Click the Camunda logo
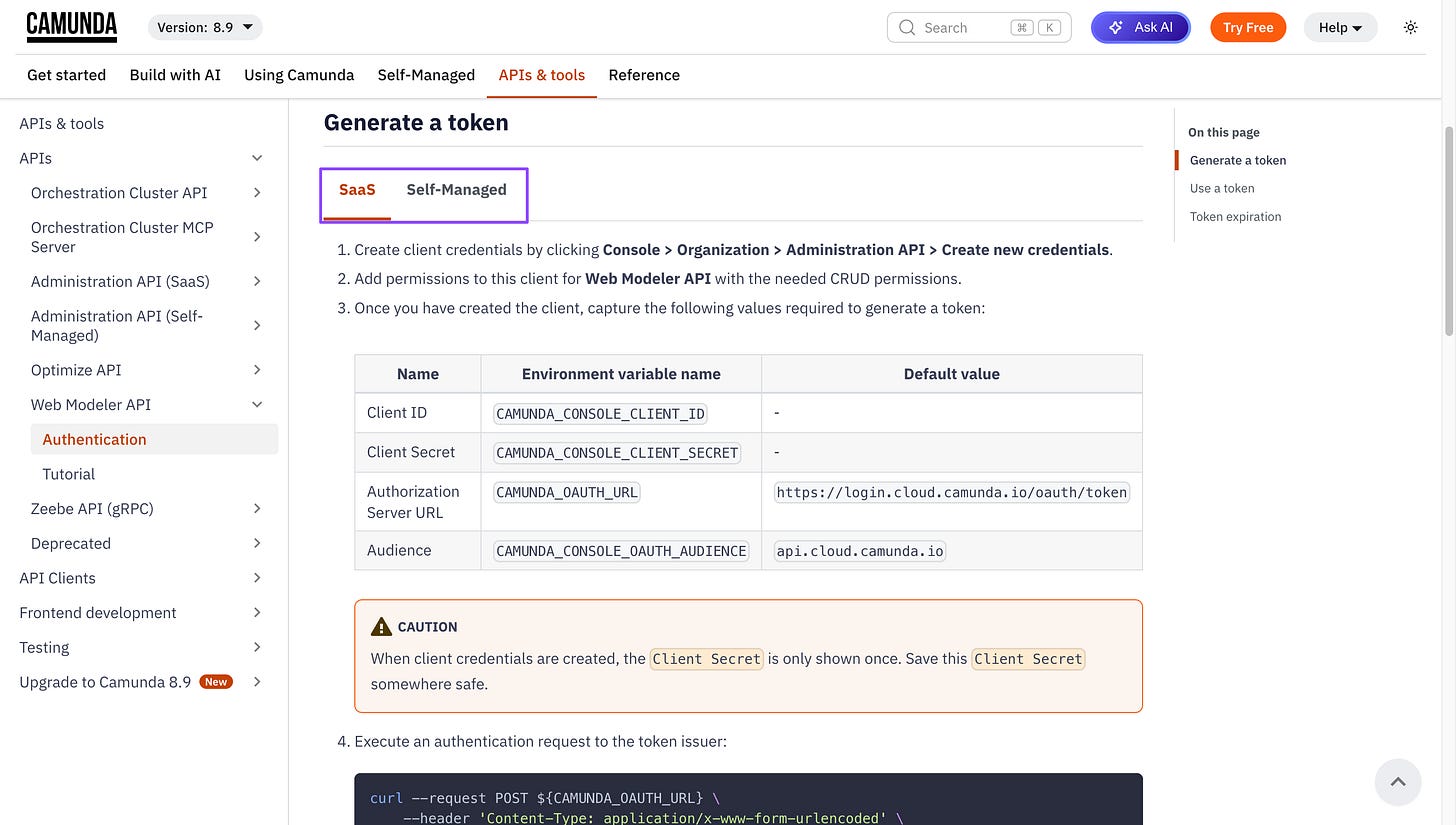The height and width of the screenshot is (825, 1456). 71,27
